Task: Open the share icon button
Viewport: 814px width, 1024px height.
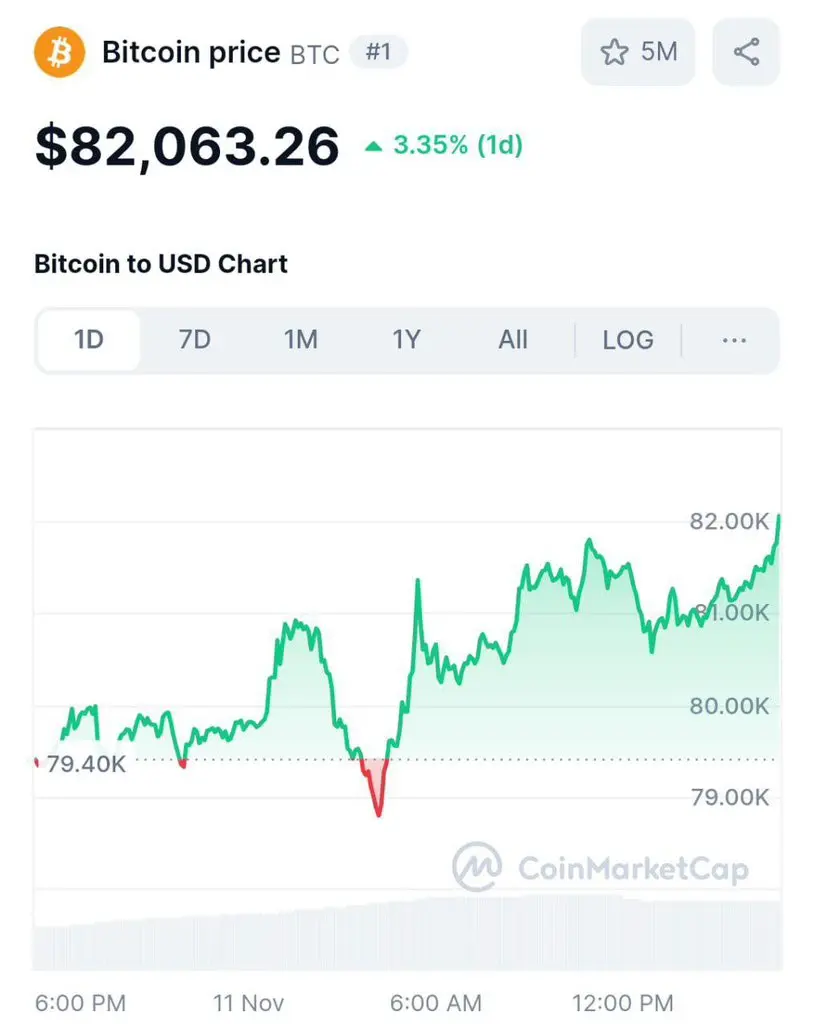Action: click(746, 52)
